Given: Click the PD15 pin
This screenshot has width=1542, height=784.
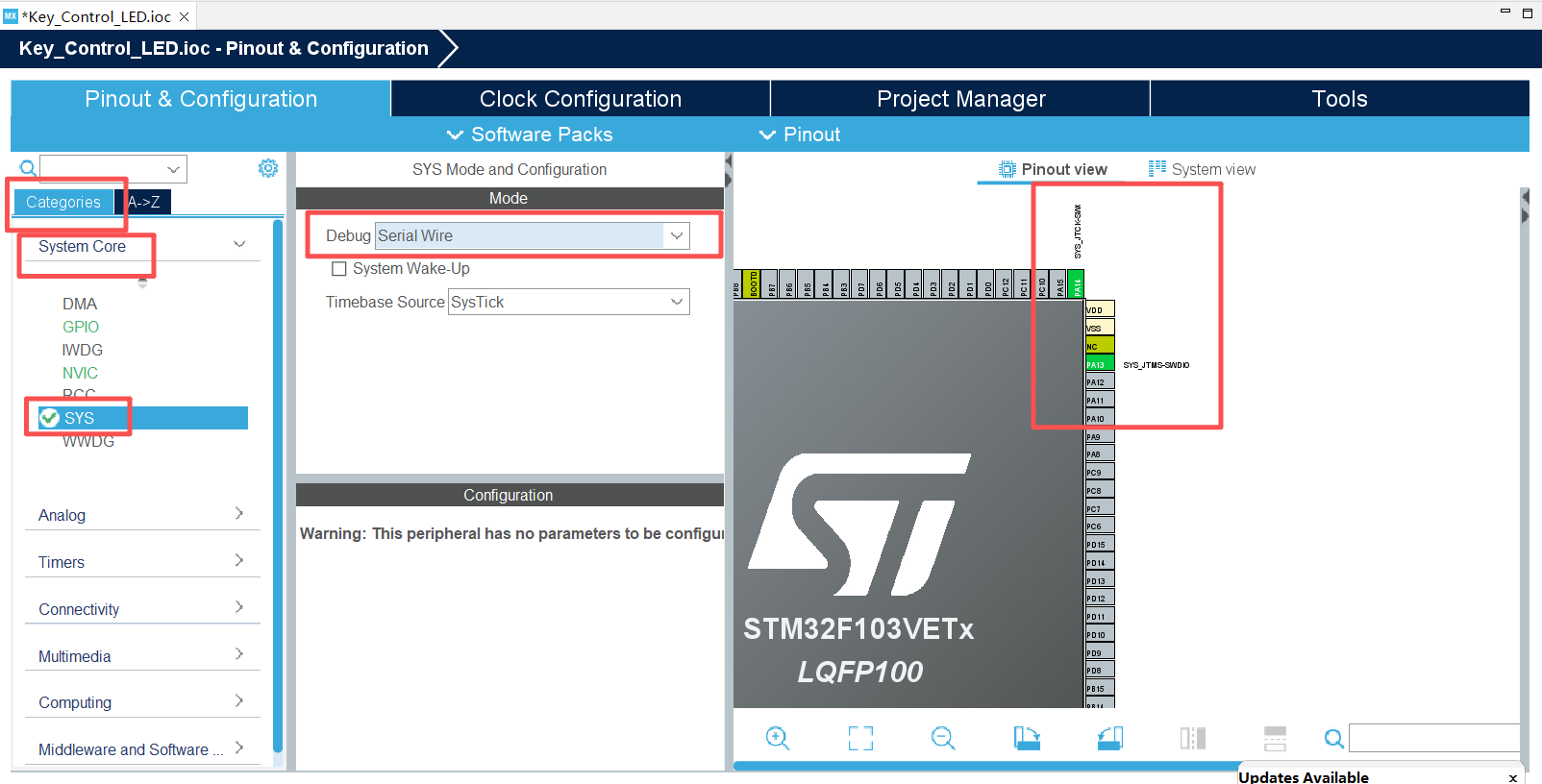Looking at the screenshot, I should pyautogui.click(x=1100, y=545).
